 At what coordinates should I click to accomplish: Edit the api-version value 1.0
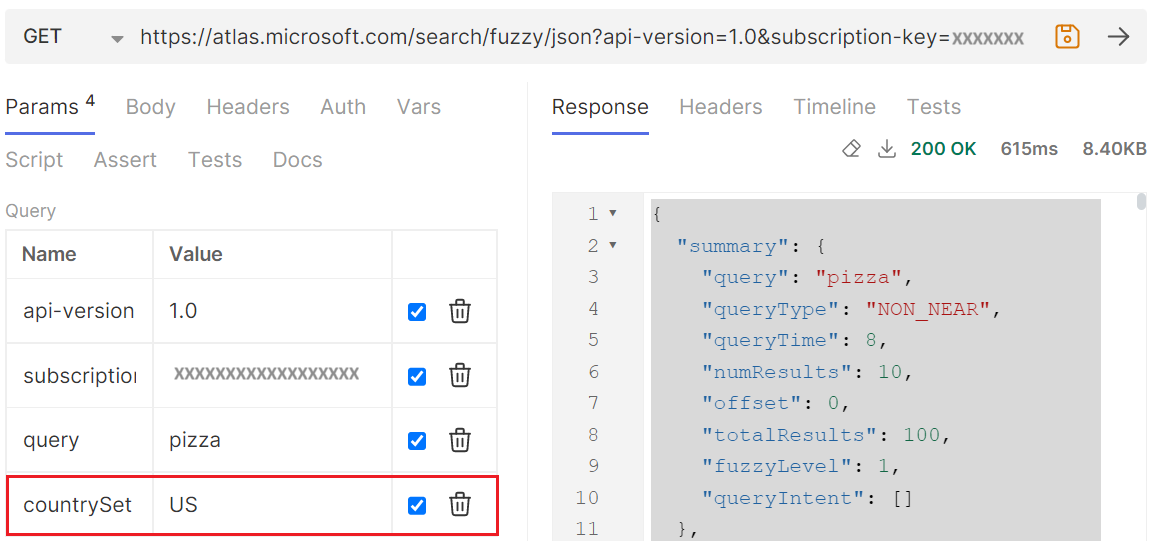272,312
